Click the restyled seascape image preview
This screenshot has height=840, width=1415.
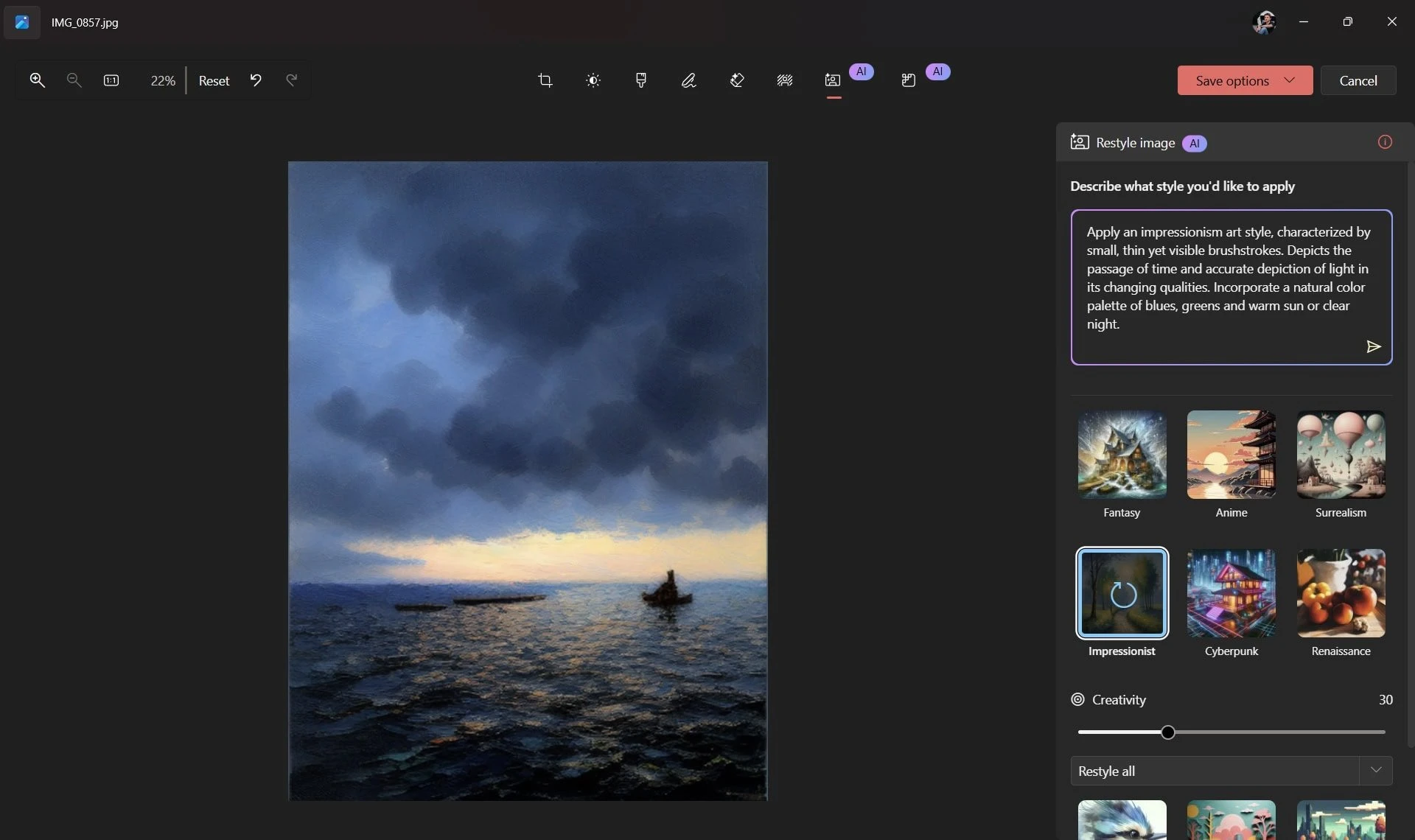point(528,480)
